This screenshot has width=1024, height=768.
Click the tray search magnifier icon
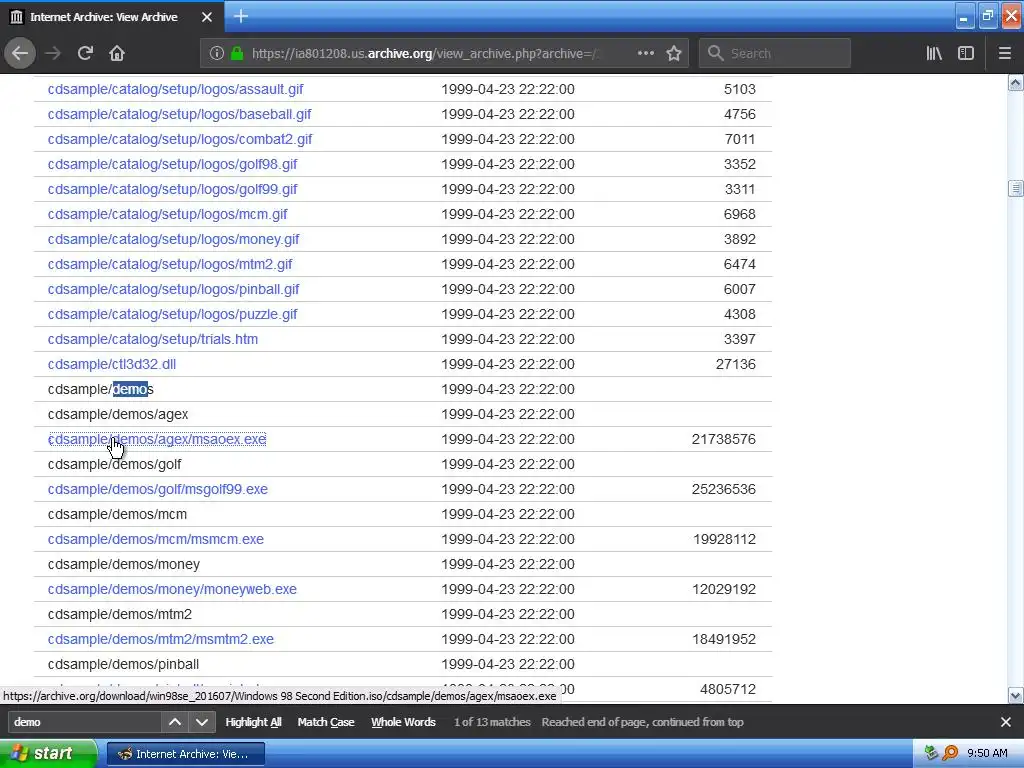point(950,754)
